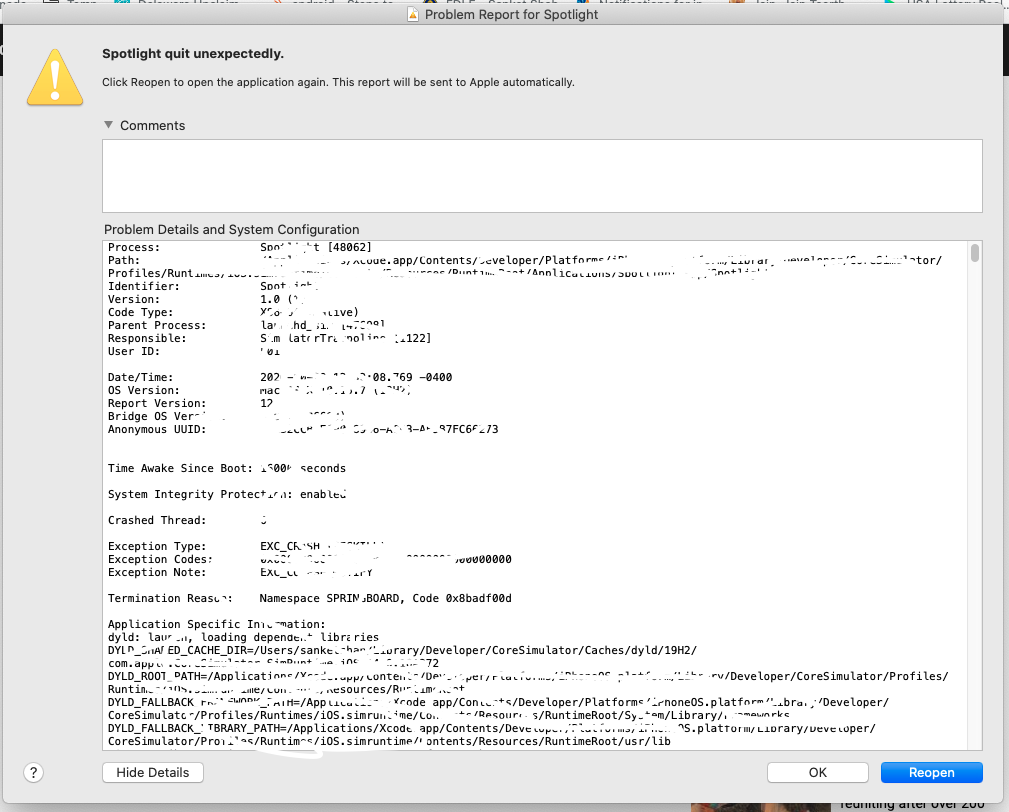Click the 'Code Type:' line
This screenshot has height=812, width=1009.
(233, 312)
